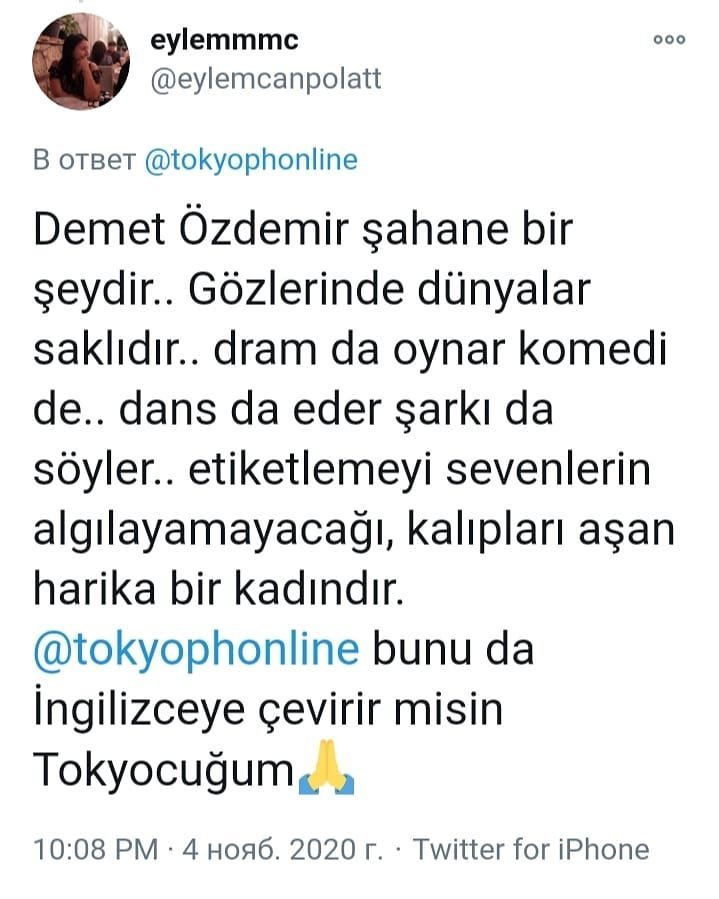Click the folded hands emoji in the tweet
The width and height of the screenshot is (719, 899).
pyautogui.click(x=324, y=773)
